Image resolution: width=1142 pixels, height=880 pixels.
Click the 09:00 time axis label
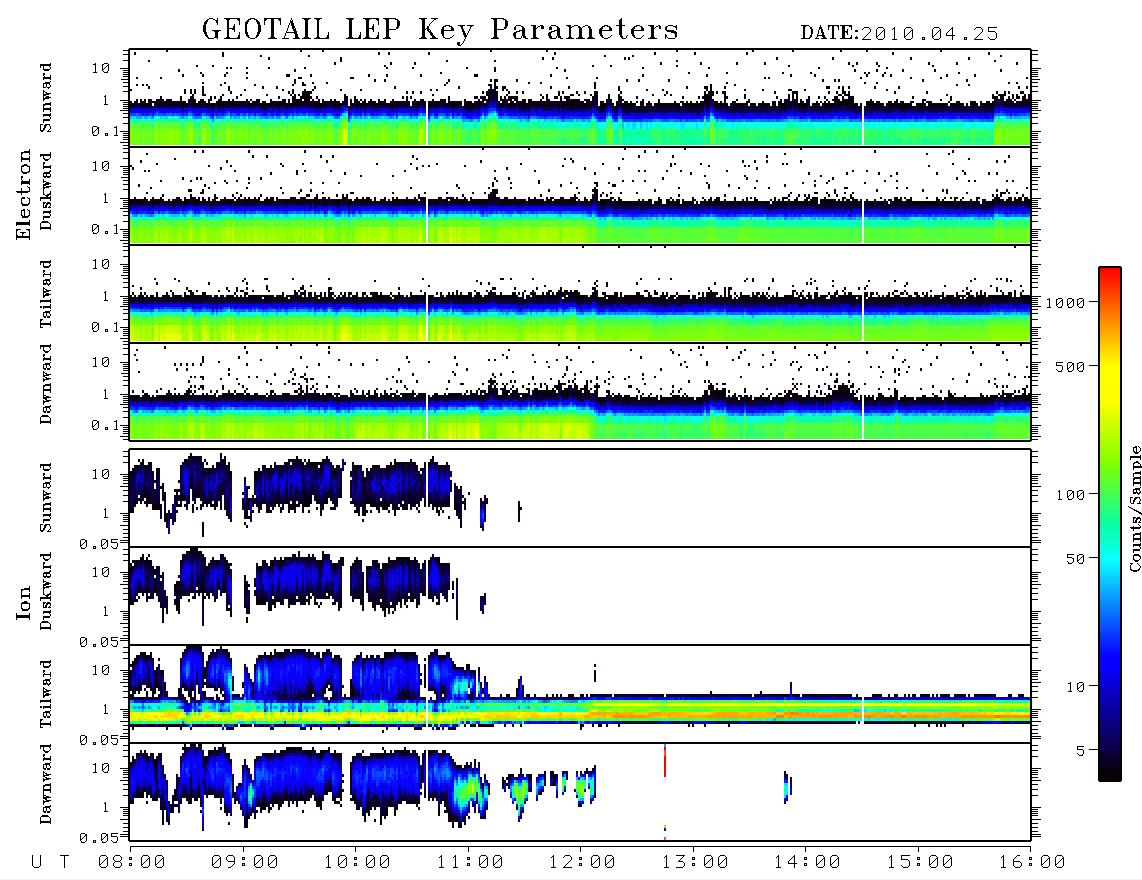[245, 863]
